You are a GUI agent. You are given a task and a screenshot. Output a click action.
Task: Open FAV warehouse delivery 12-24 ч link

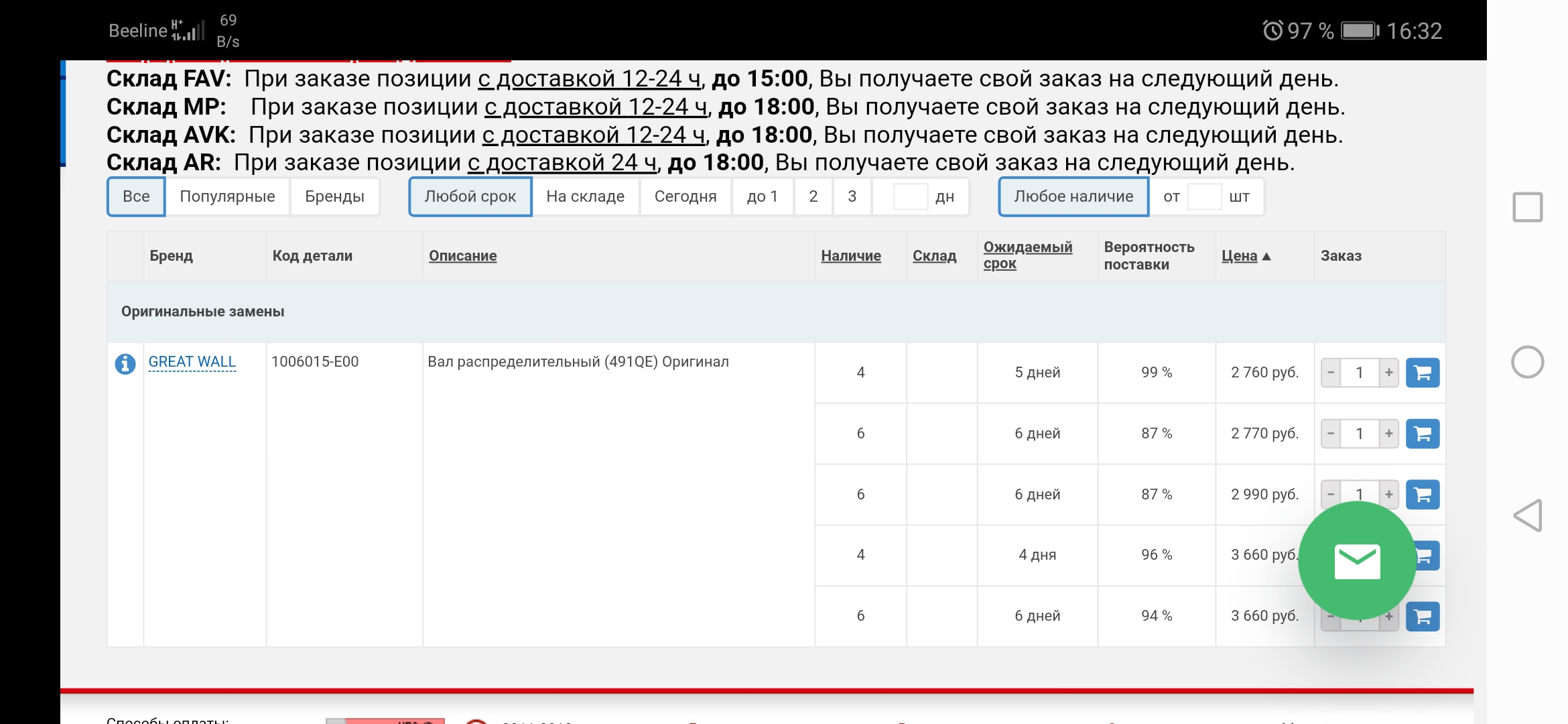point(589,79)
